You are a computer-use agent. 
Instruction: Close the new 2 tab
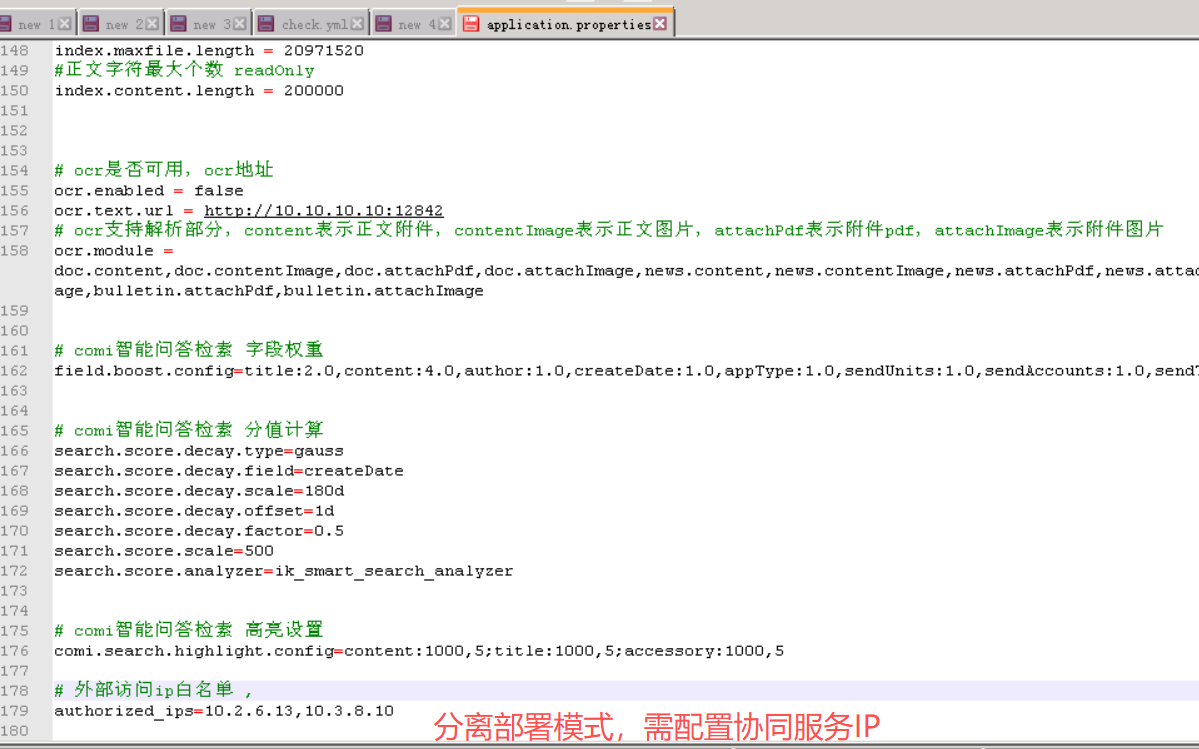(x=152, y=24)
